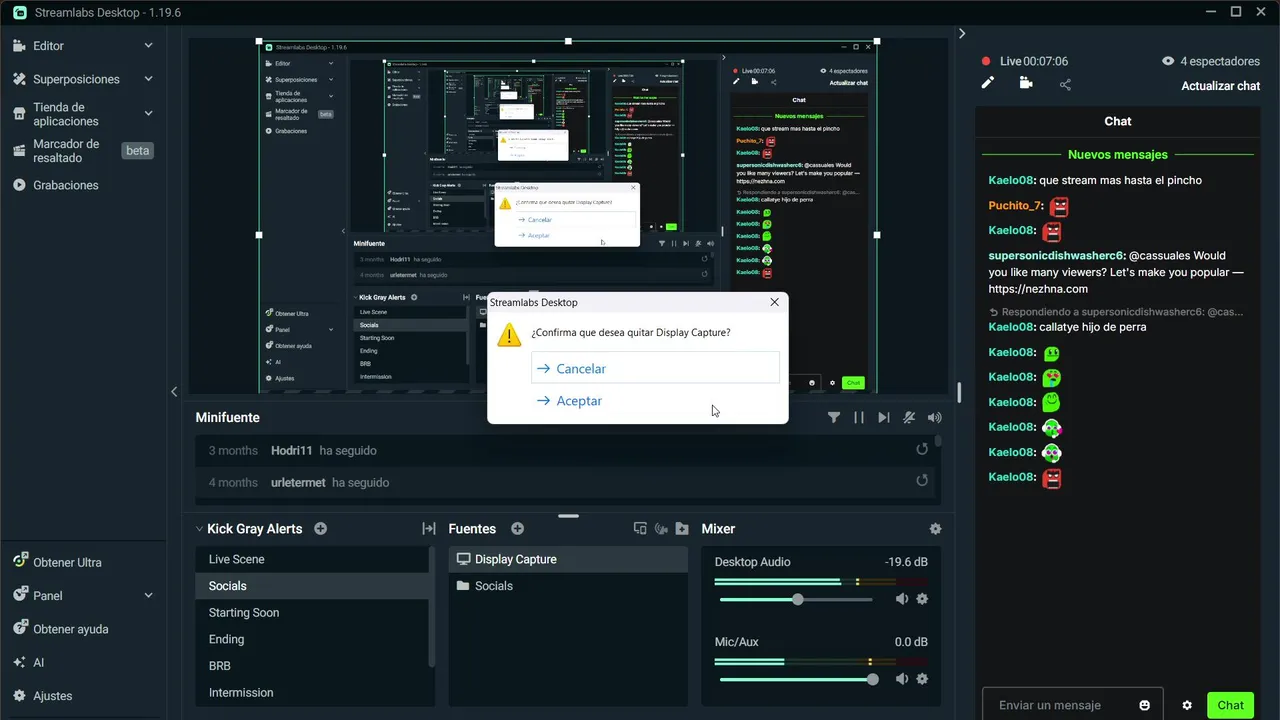This screenshot has height=720, width=1280.
Task: Click Obtener Ultra in the sidebar
Action: (x=67, y=562)
